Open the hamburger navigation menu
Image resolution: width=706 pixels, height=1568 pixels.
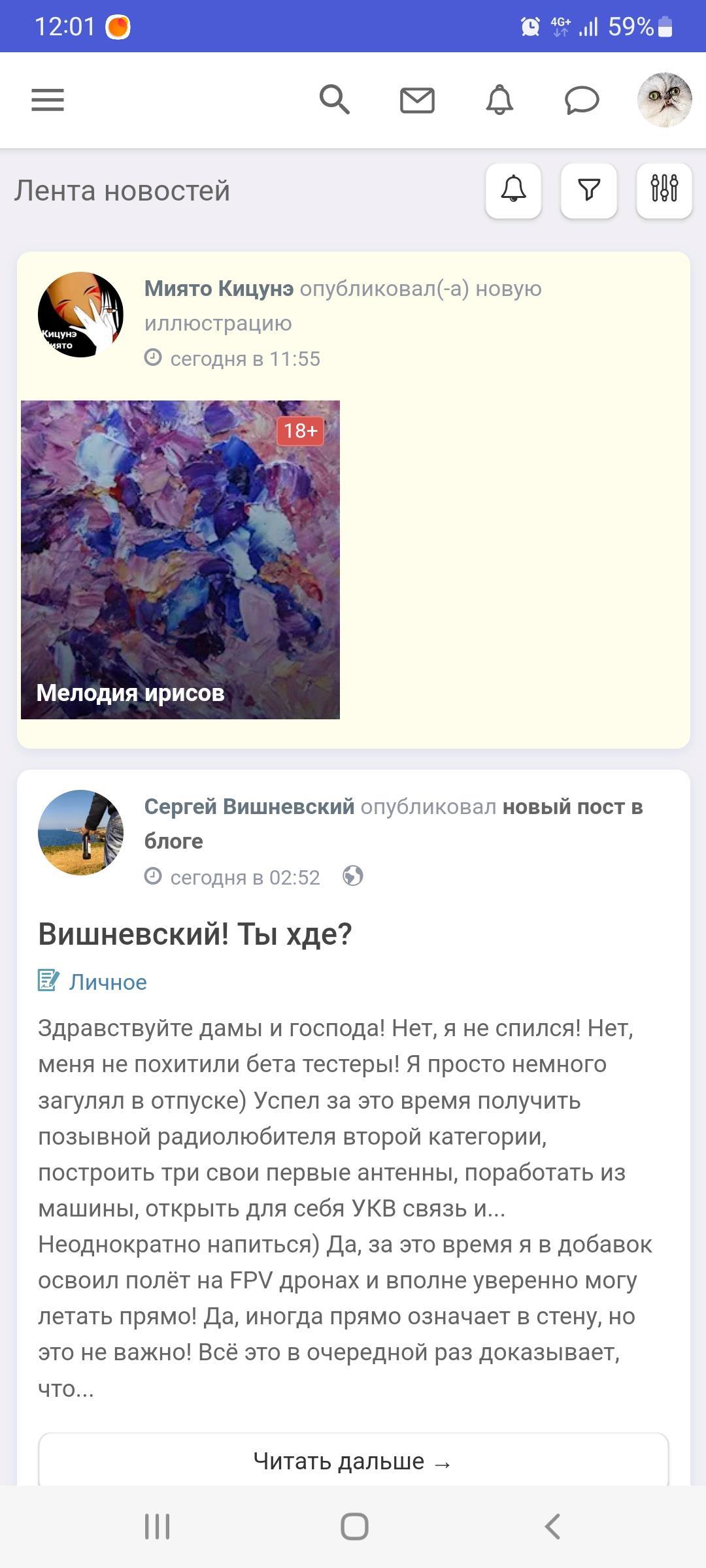pyautogui.click(x=48, y=100)
